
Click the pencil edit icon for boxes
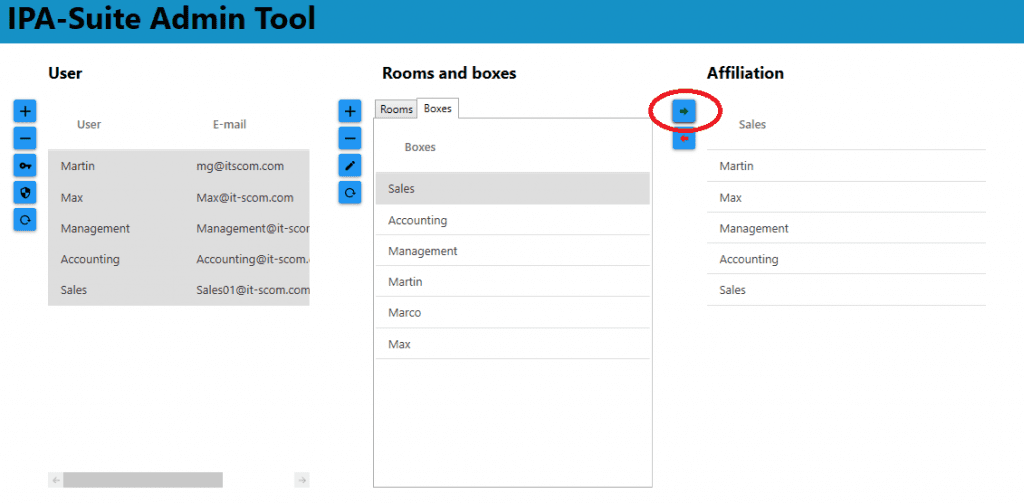click(x=350, y=165)
